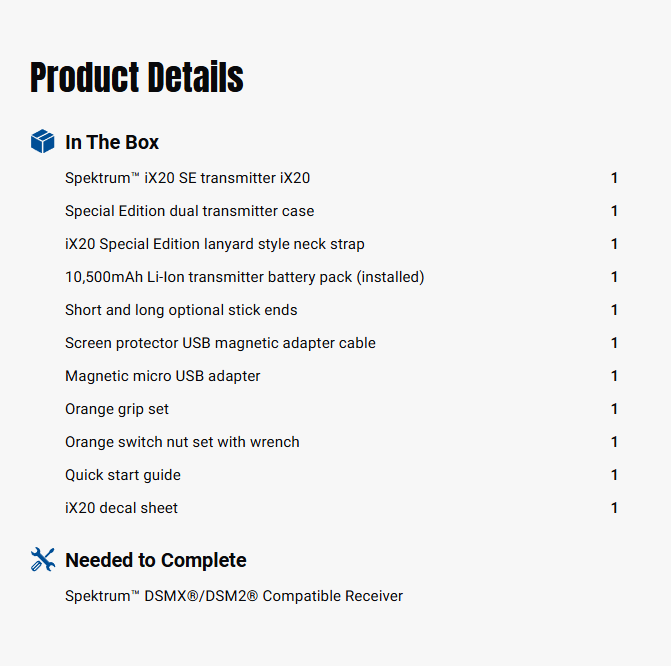Click the wrench and screwdriver tools icon

pyautogui.click(x=42, y=560)
